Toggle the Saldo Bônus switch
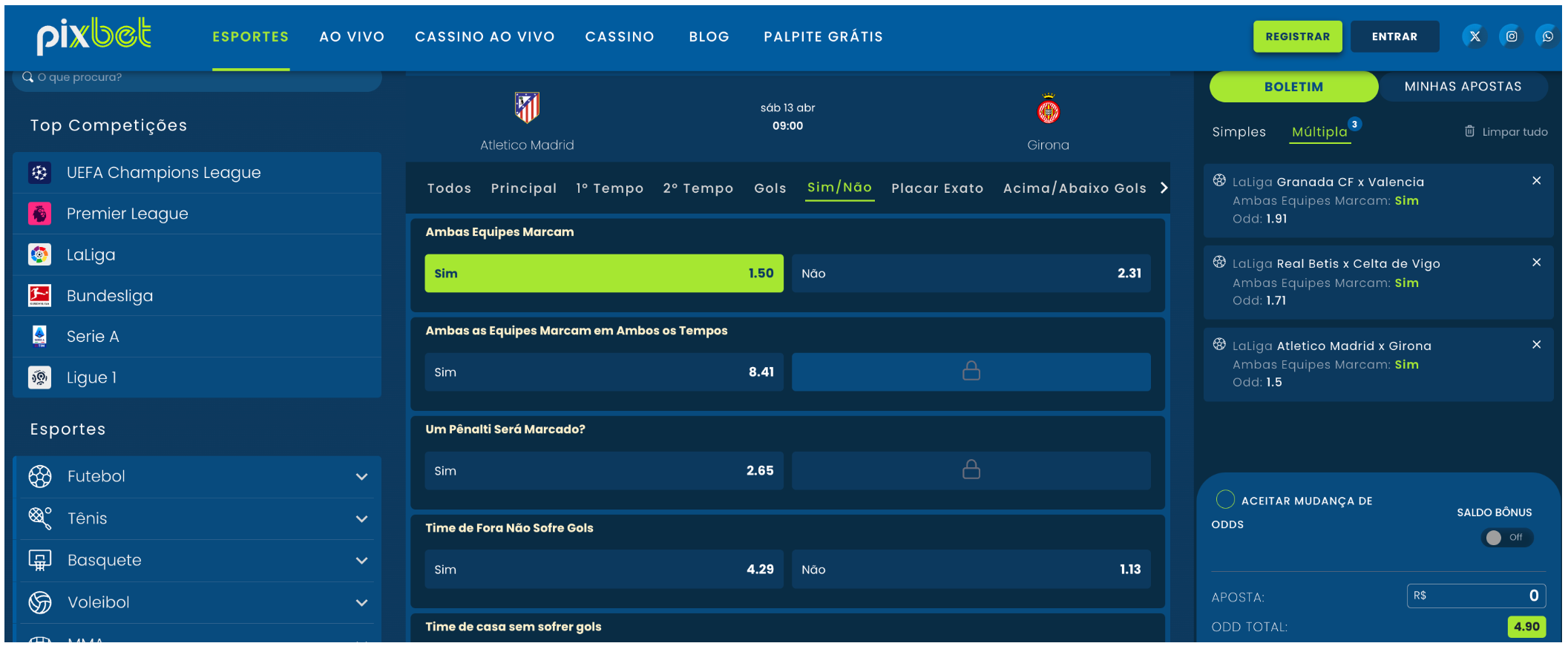This screenshot has height=646, width=1568. pos(1507,538)
